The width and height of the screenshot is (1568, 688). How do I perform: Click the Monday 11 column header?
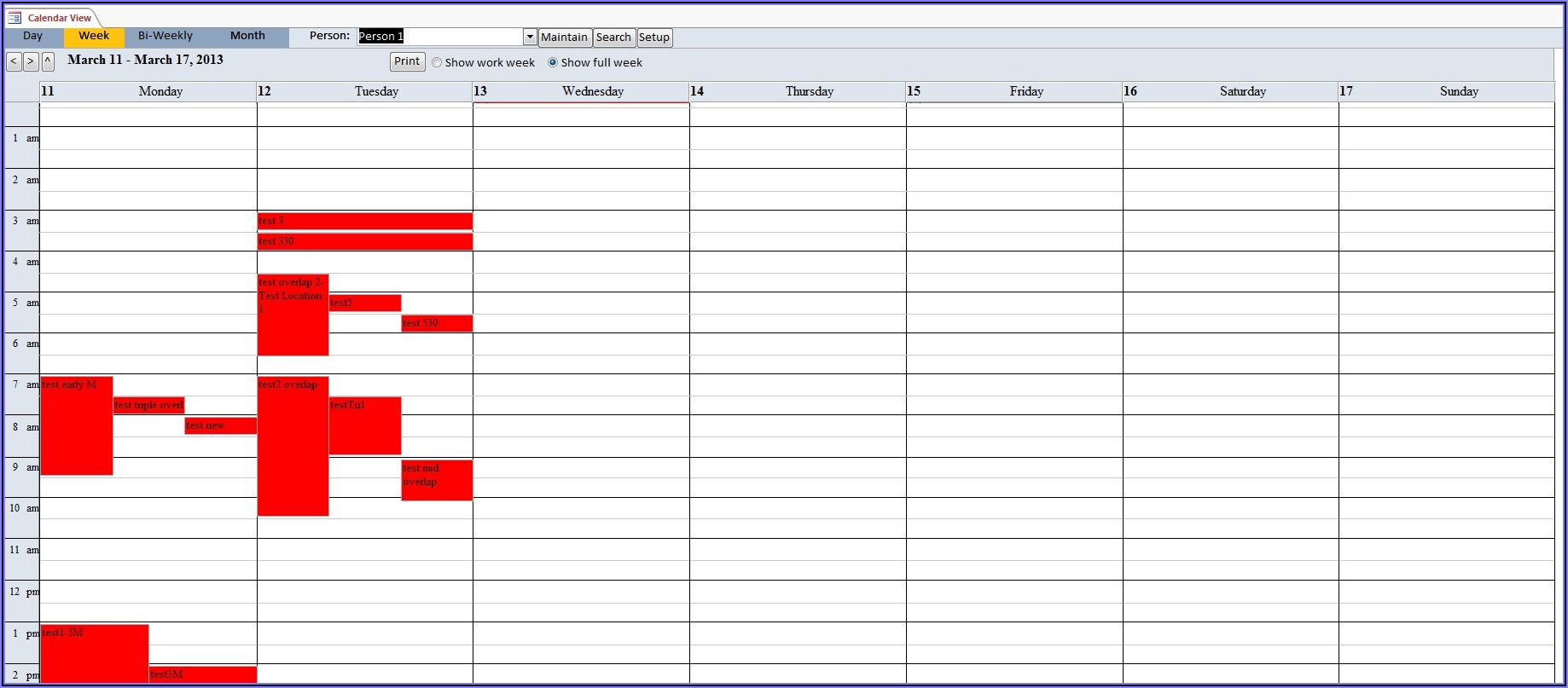tap(148, 92)
